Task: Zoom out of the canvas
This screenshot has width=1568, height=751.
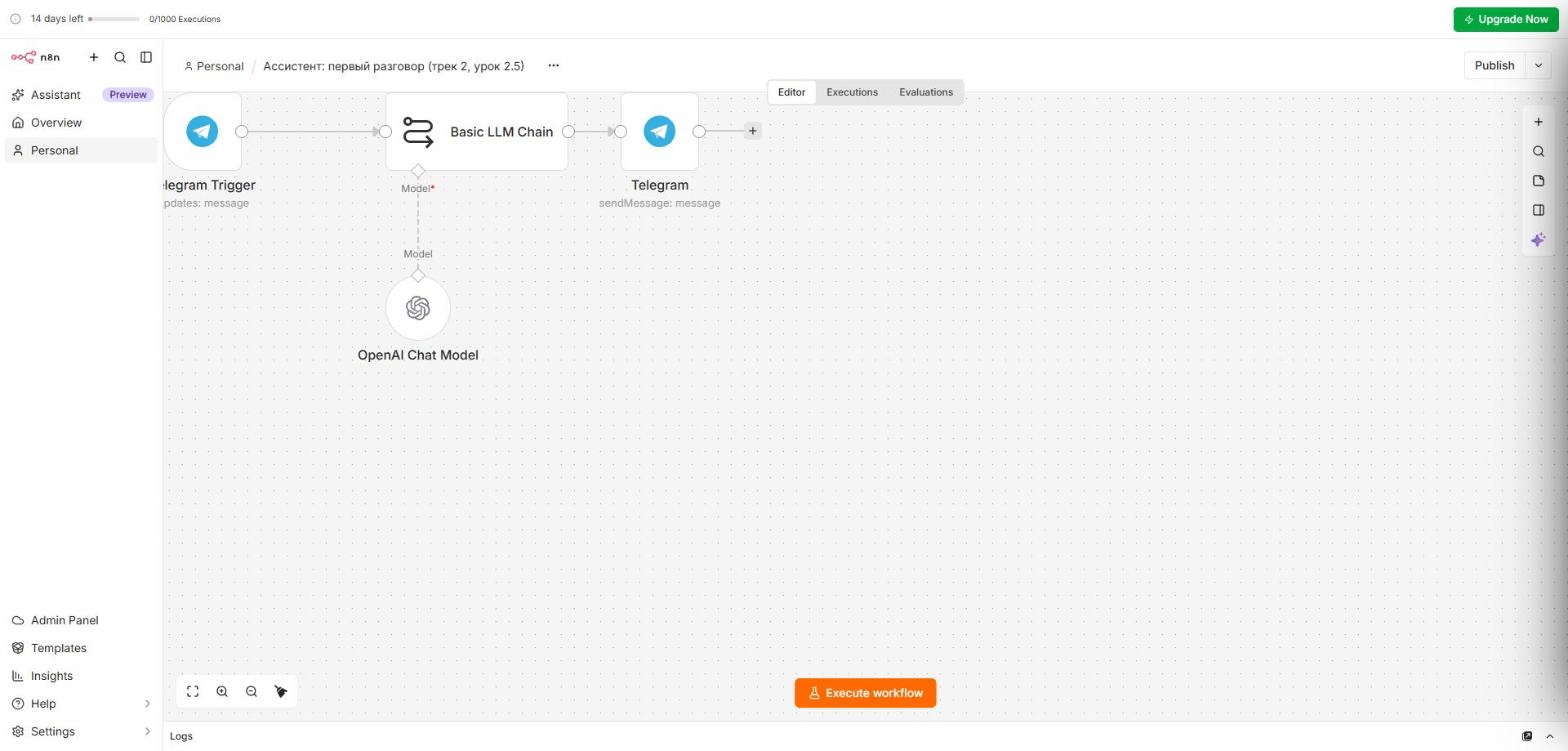Action: (251, 692)
